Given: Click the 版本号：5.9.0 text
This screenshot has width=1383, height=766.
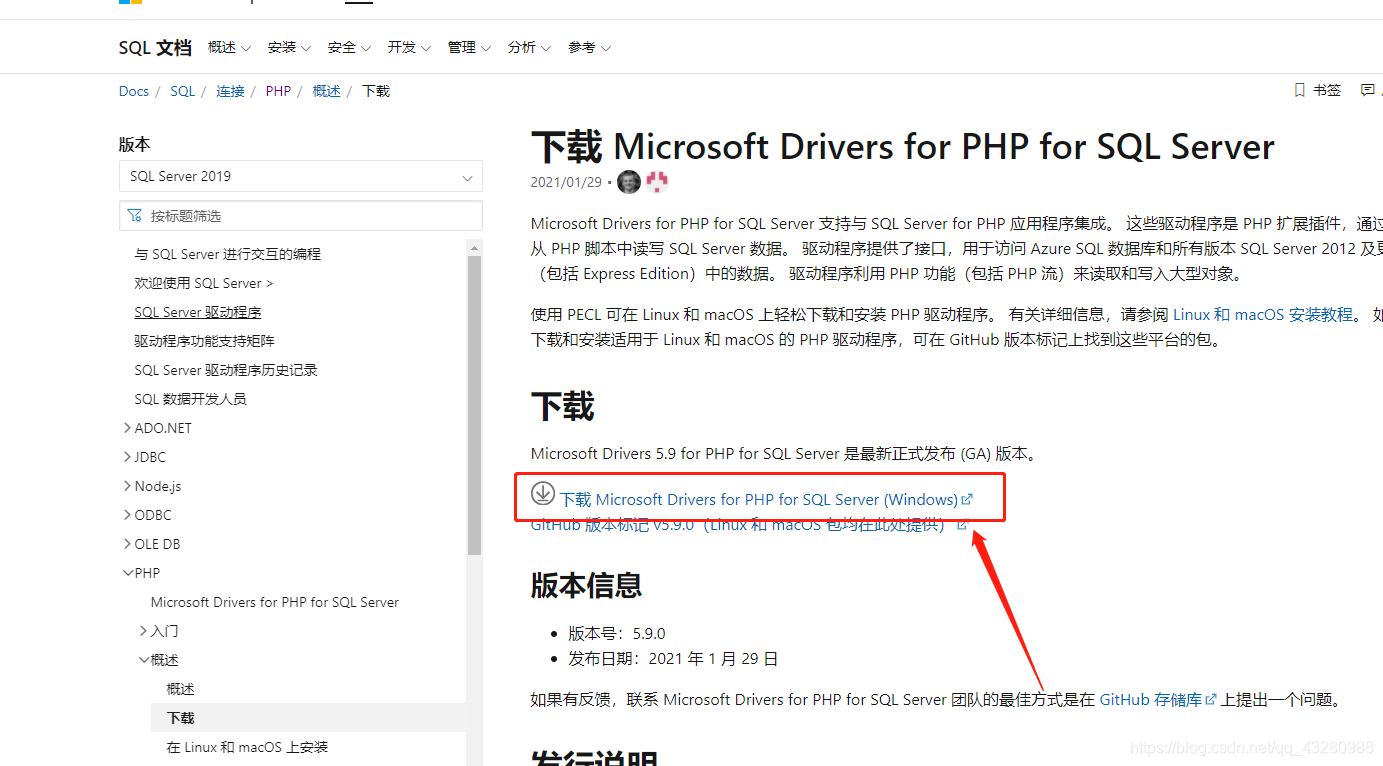Looking at the screenshot, I should (x=617, y=633).
